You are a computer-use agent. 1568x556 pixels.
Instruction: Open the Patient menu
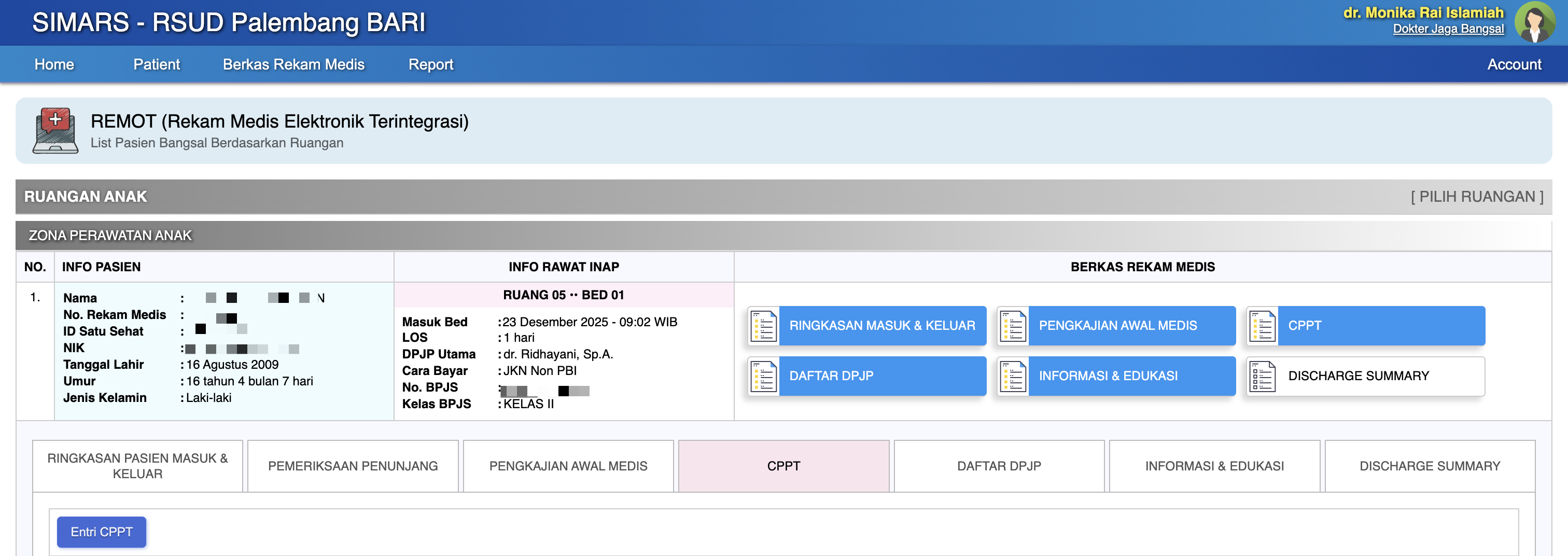[x=157, y=64]
